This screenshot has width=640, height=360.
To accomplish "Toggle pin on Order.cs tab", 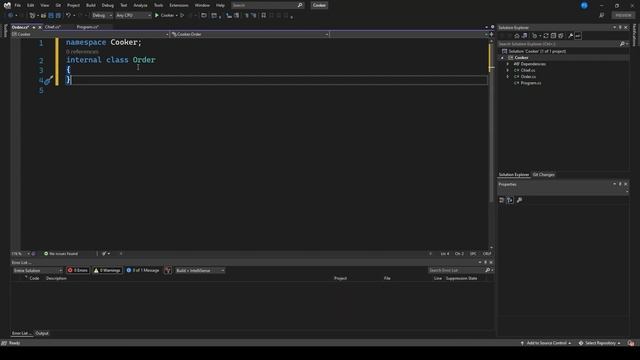I will [x=34, y=27].
